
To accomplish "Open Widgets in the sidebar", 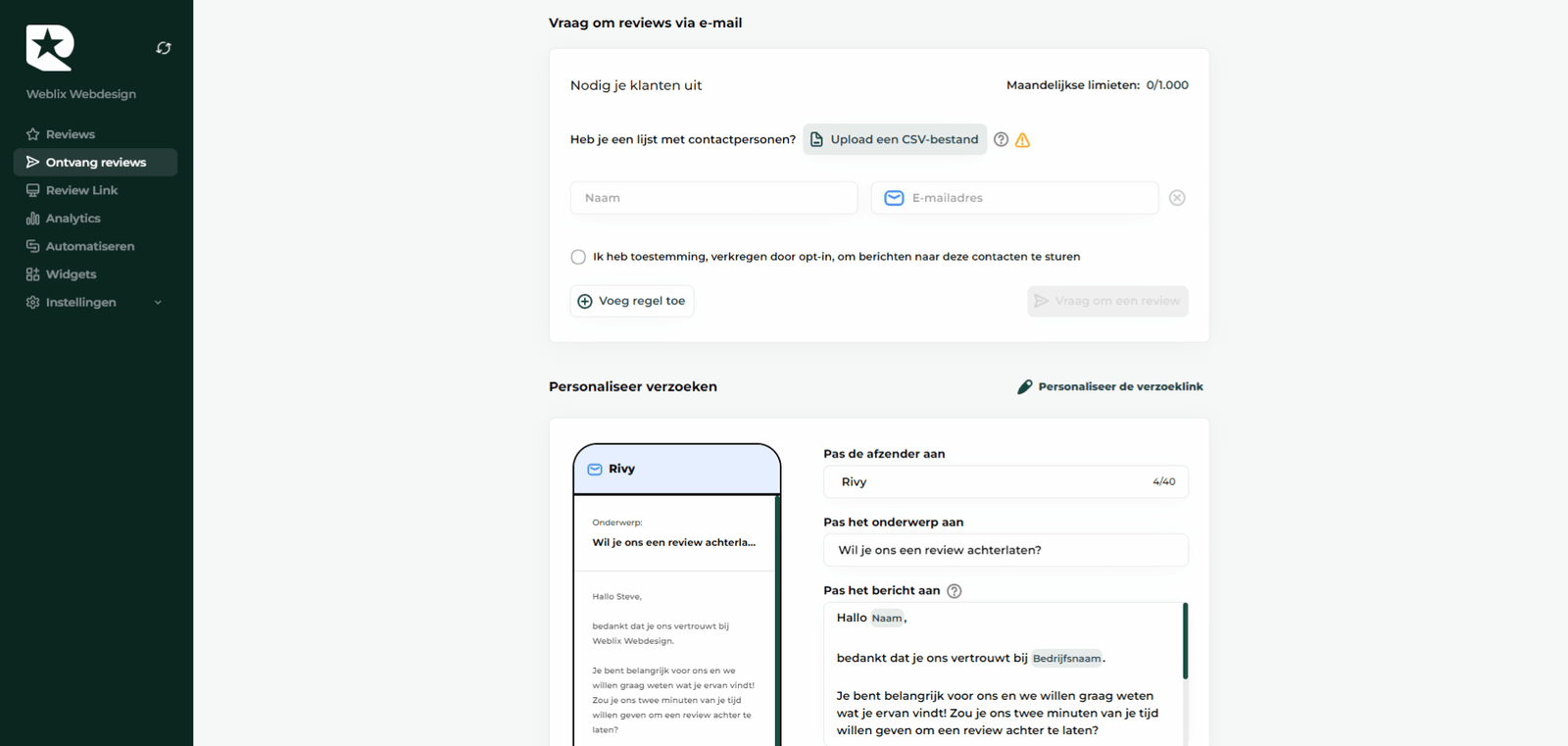I will point(71,274).
